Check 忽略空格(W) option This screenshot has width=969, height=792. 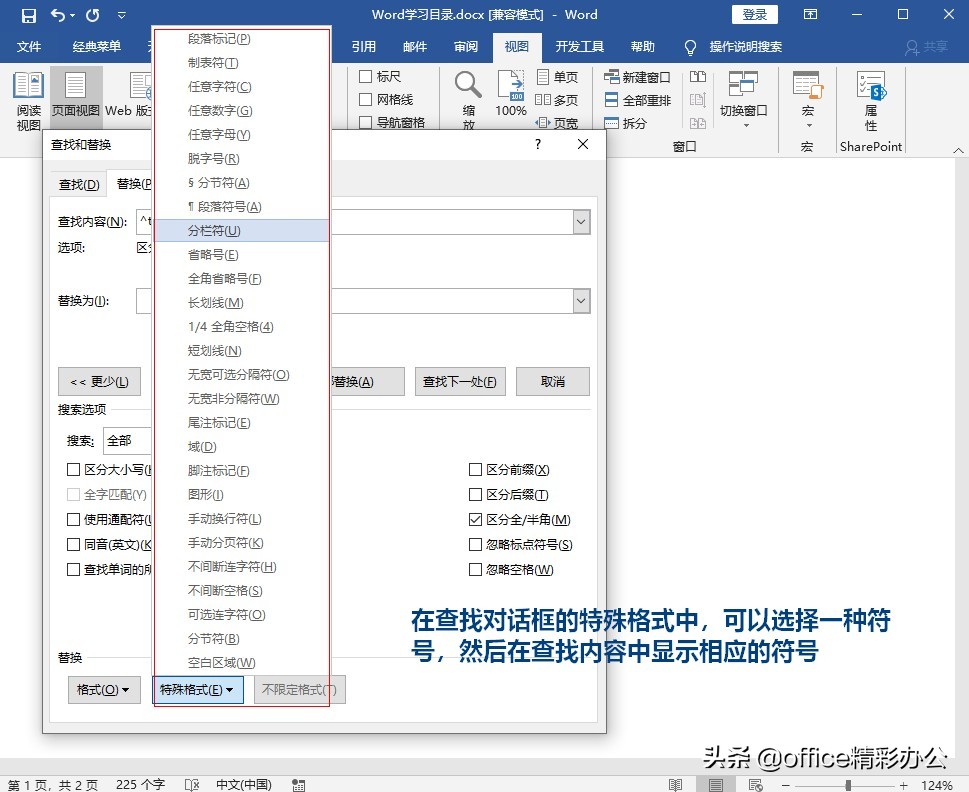pyautogui.click(x=475, y=569)
